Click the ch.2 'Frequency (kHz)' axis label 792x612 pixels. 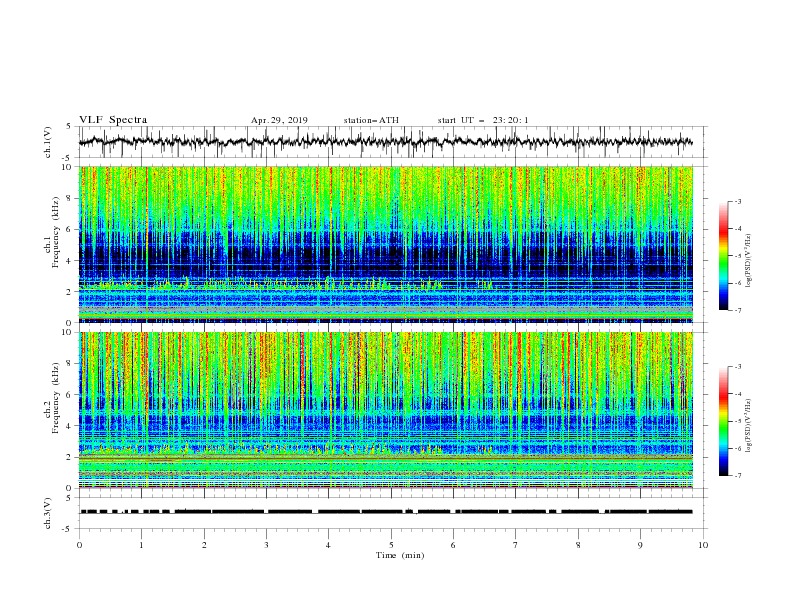pyautogui.click(x=56, y=398)
